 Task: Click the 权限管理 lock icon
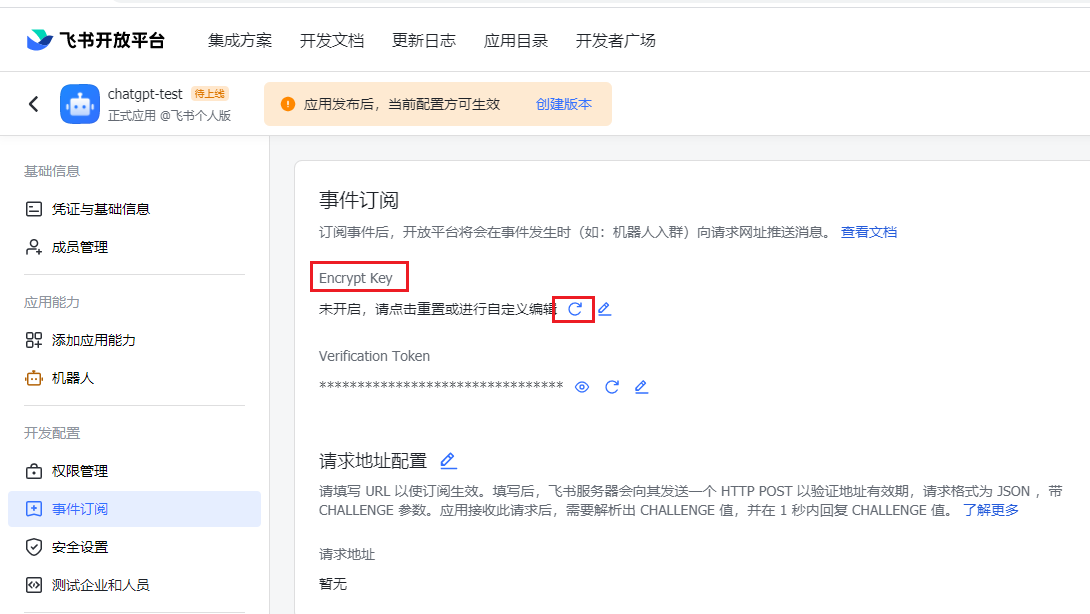[33, 471]
